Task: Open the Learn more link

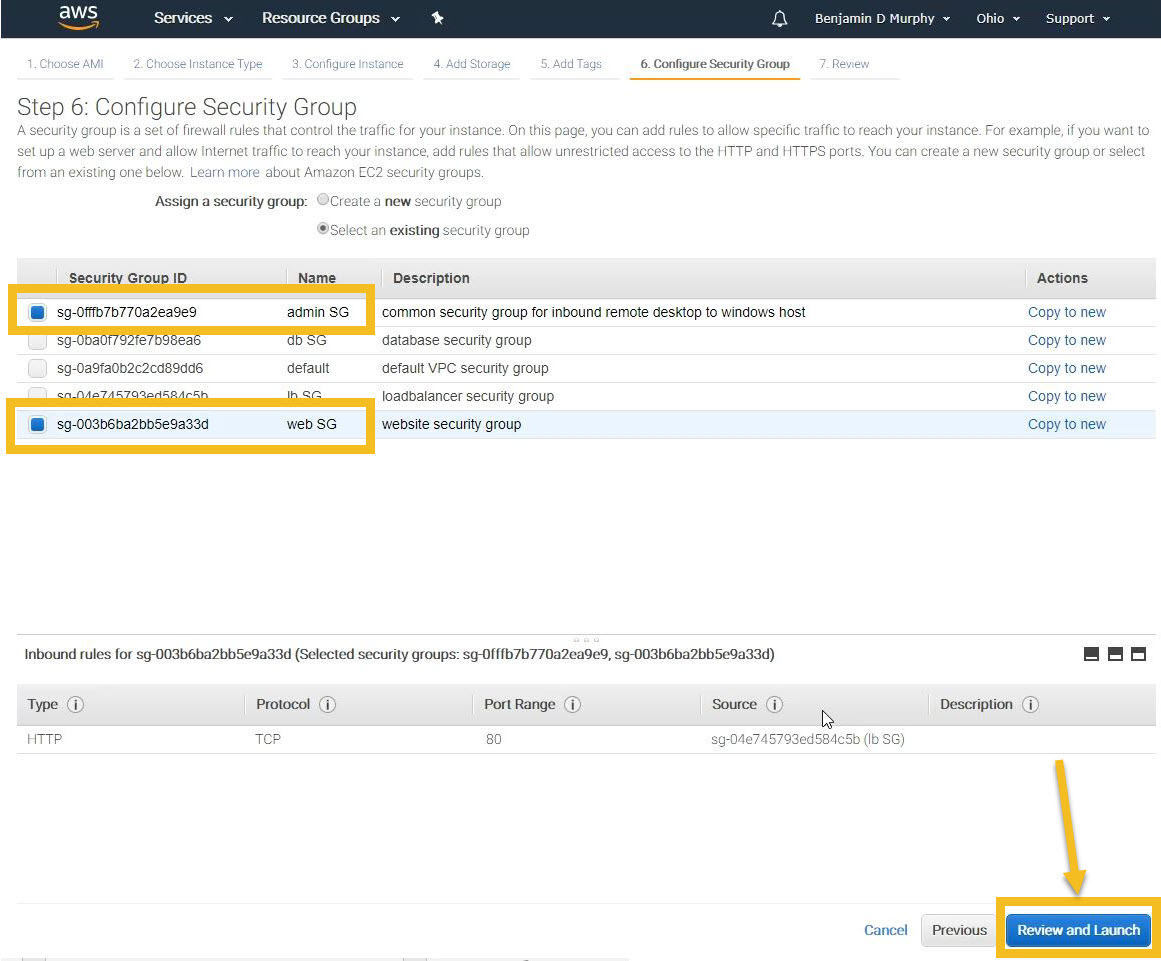Action: tap(224, 173)
